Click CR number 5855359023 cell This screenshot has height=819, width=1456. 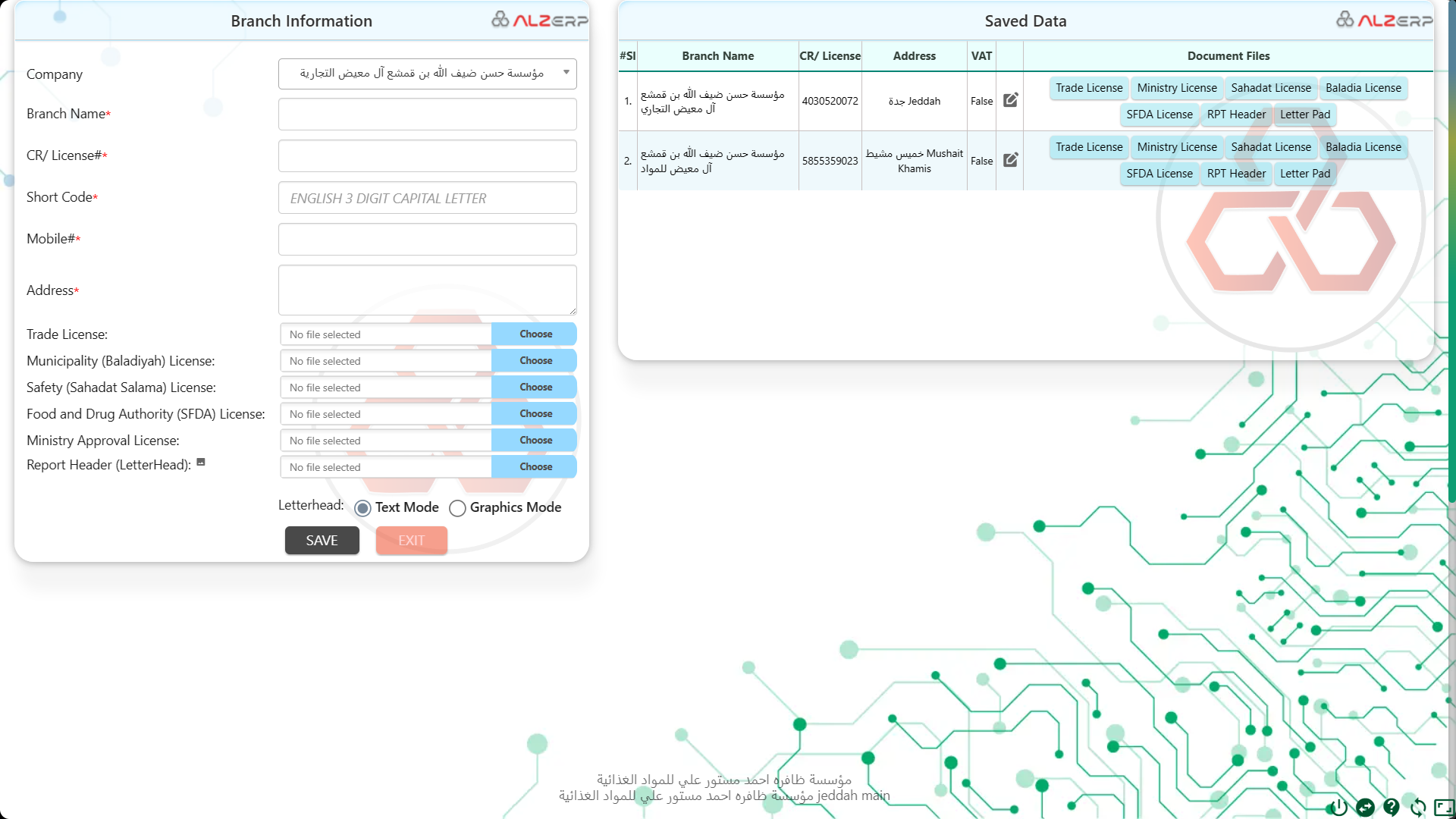pos(830,161)
